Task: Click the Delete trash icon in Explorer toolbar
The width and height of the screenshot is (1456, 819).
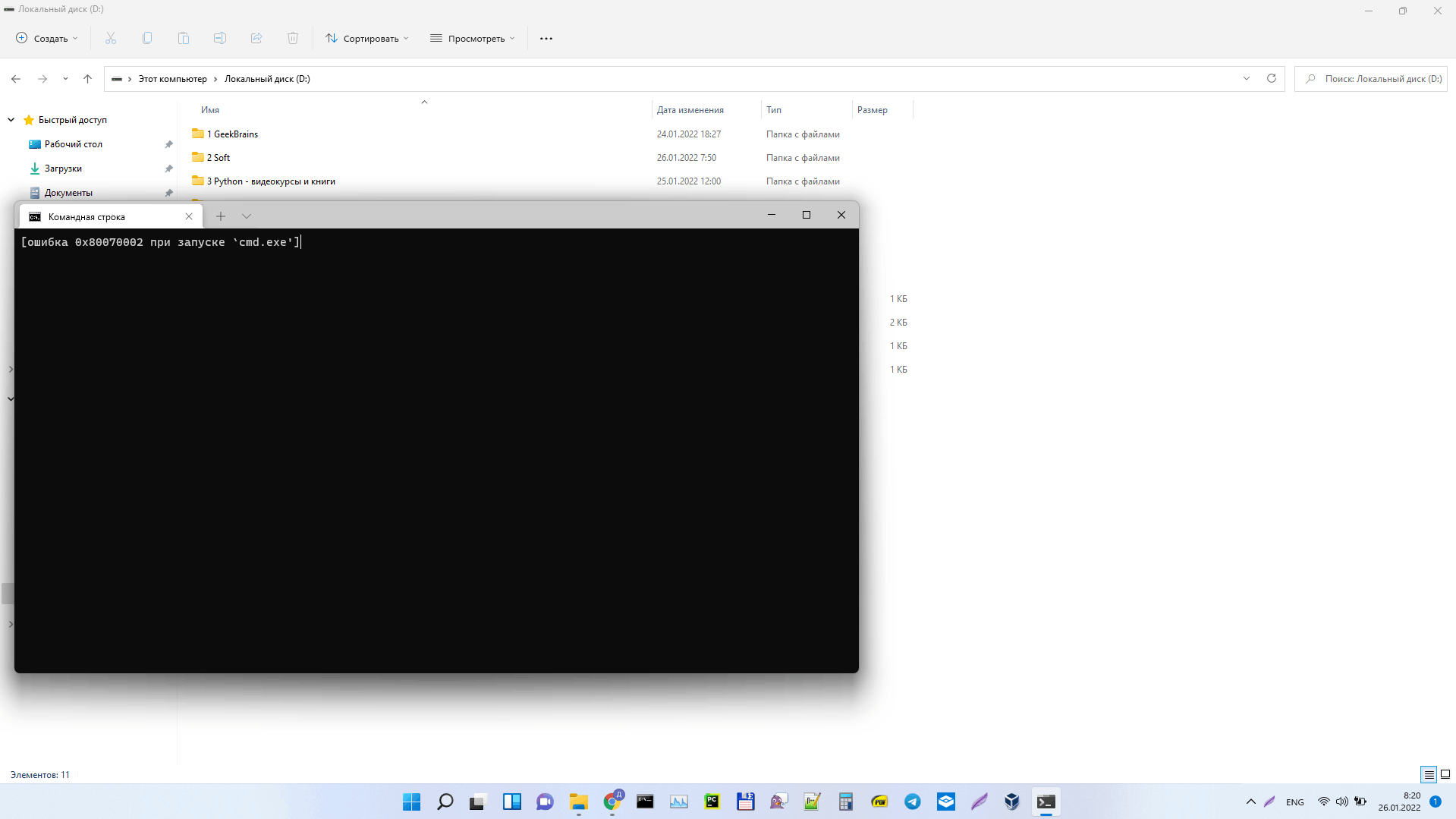Action: click(293, 38)
